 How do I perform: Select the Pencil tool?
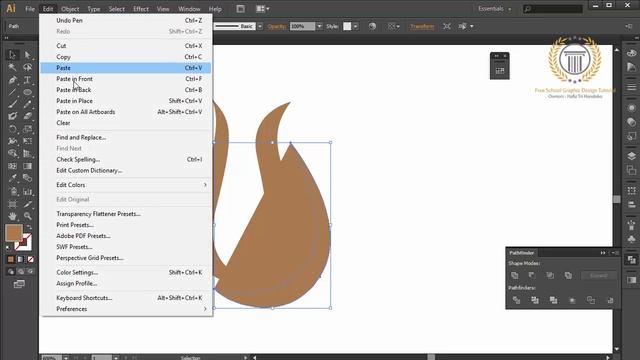point(27,104)
